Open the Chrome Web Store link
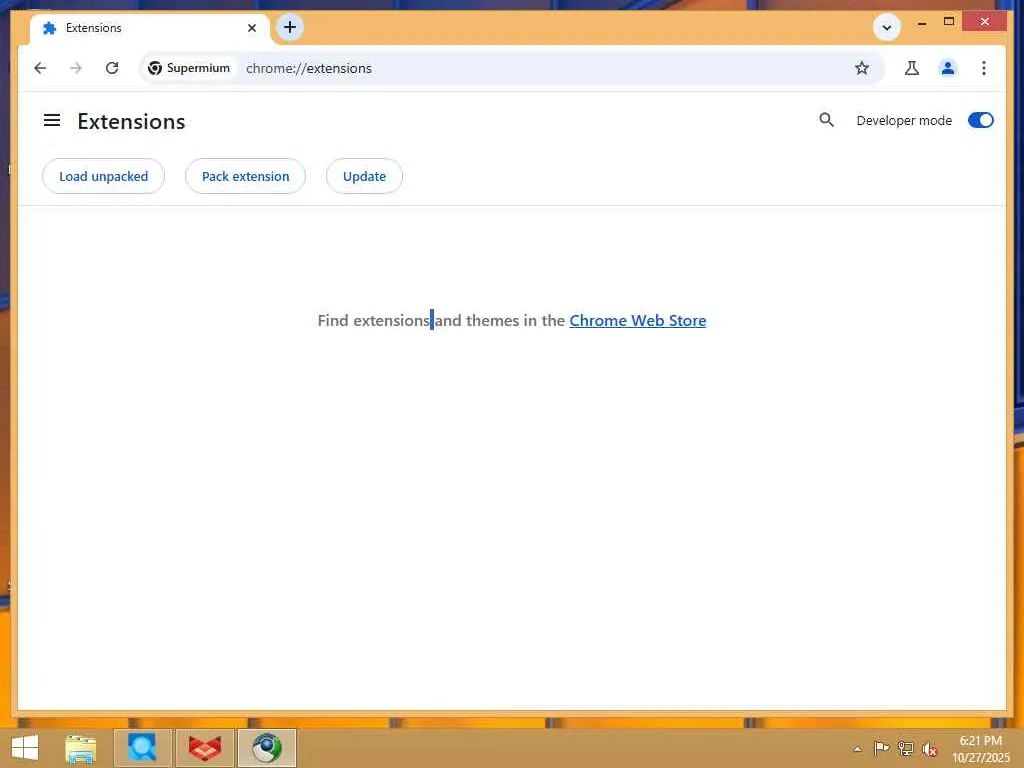 [x=637, y=321]
